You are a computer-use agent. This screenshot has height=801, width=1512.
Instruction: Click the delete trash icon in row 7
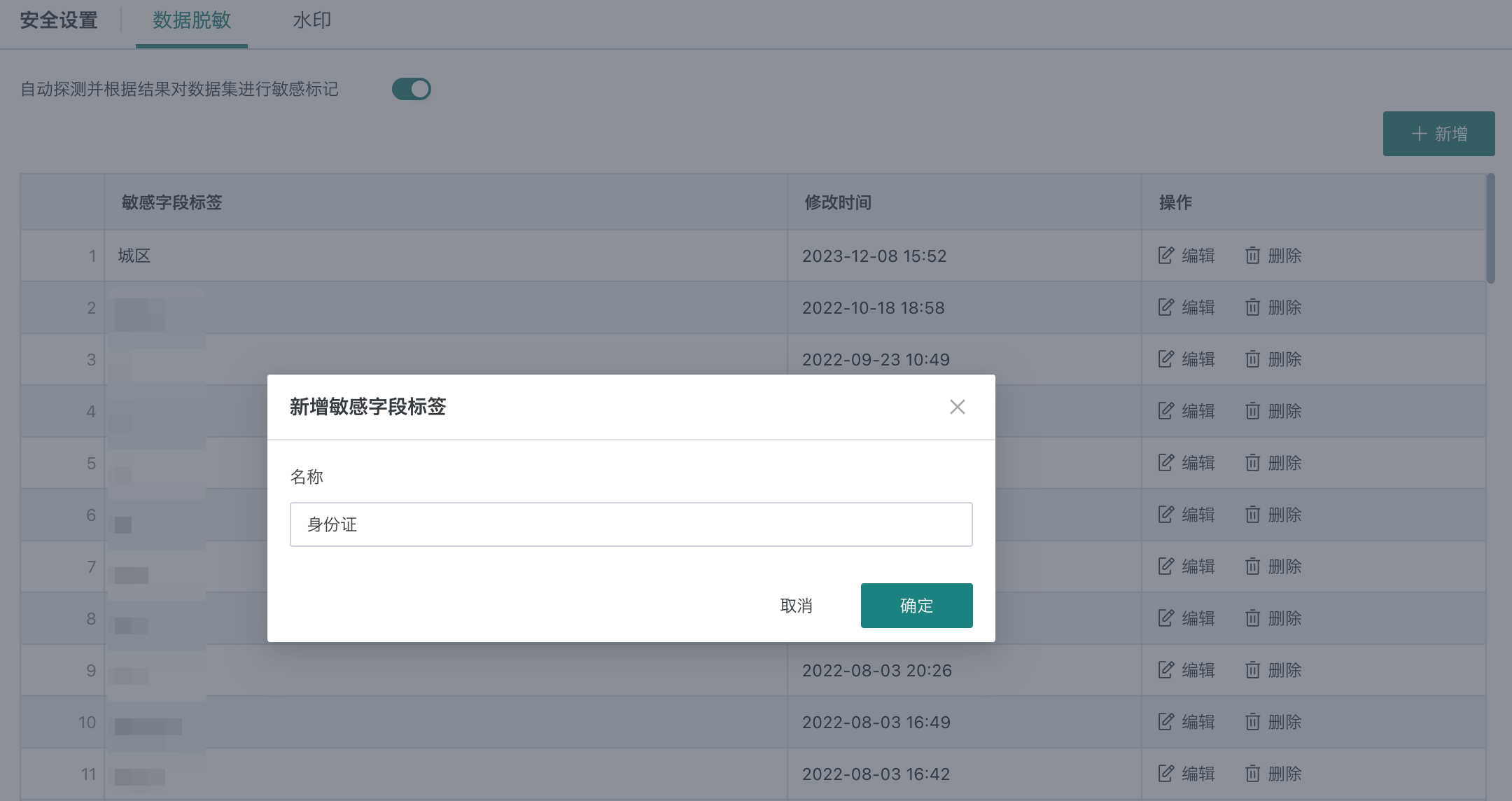[x=1253, y=566]
